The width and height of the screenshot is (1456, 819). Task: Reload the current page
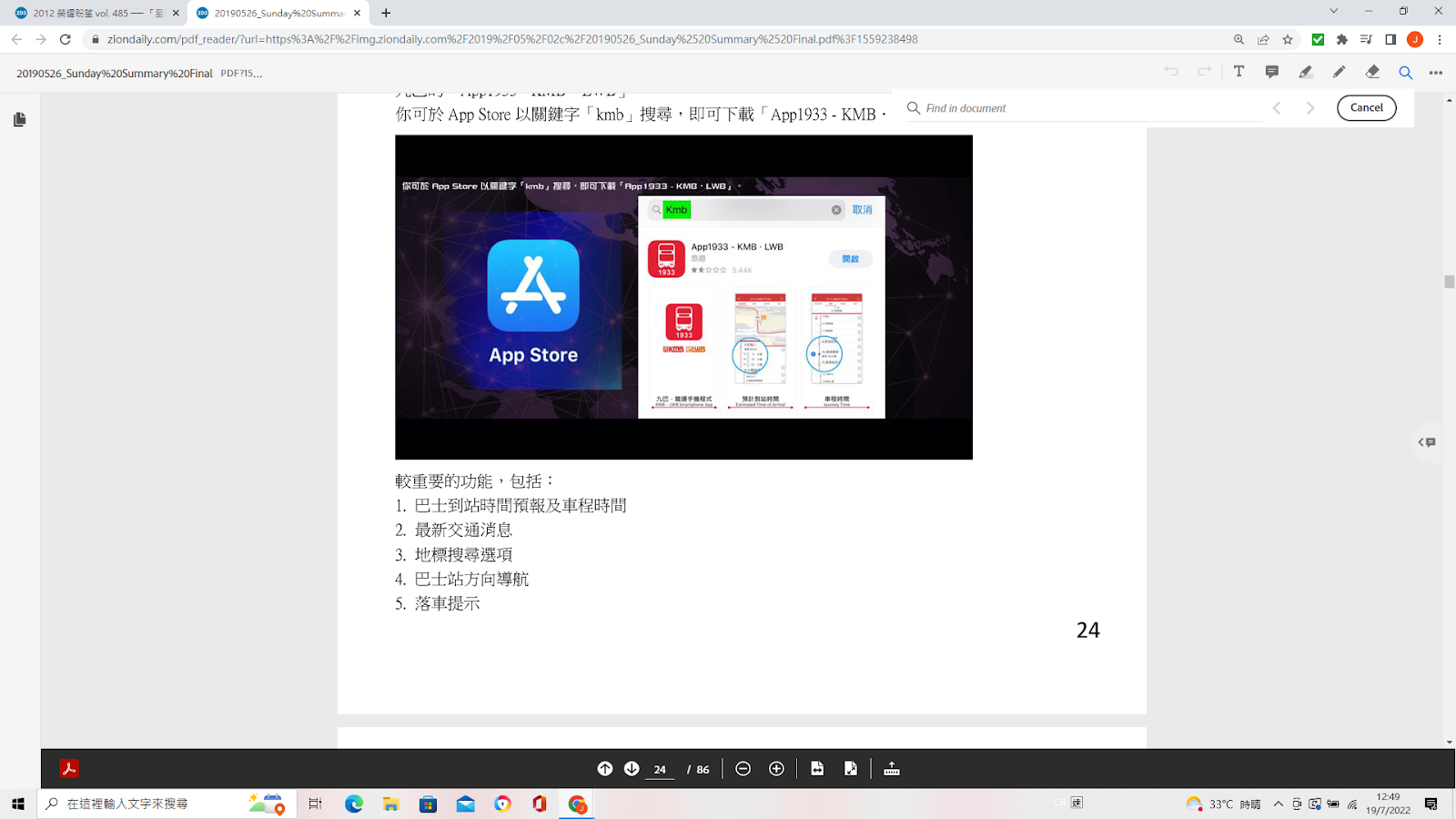pos(66,39)
